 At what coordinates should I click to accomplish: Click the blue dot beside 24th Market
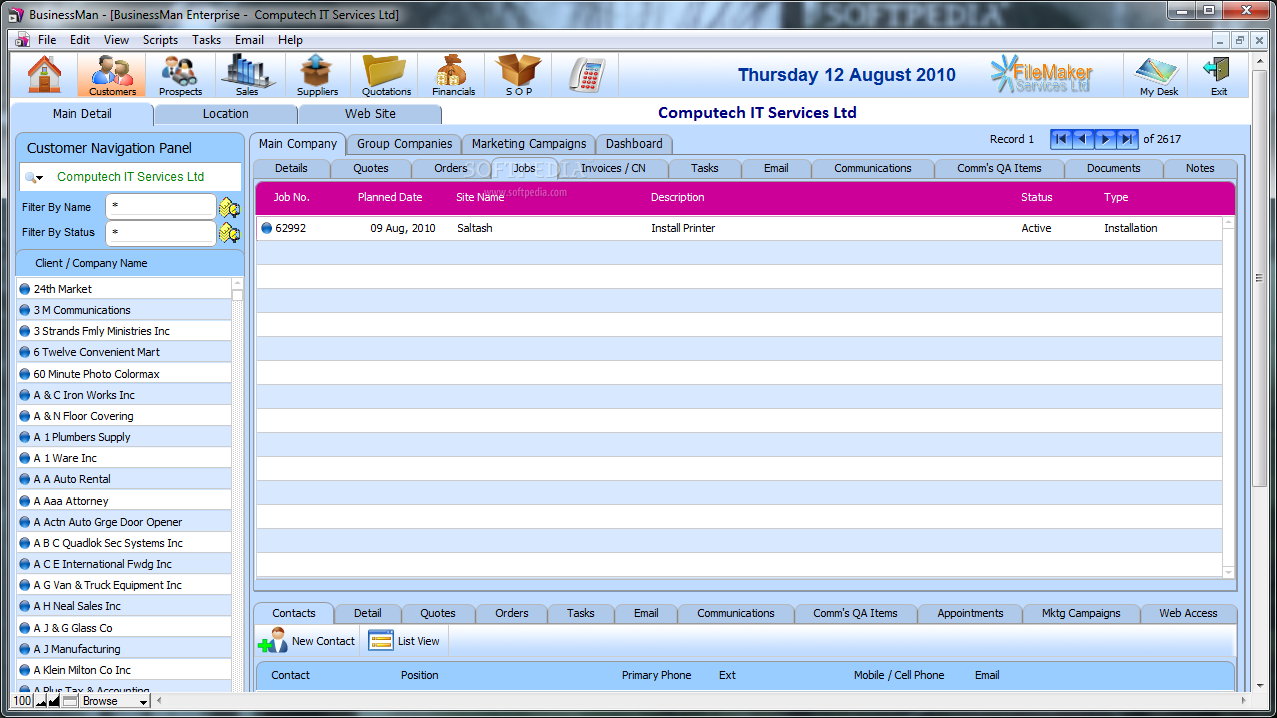coord(25,289)
